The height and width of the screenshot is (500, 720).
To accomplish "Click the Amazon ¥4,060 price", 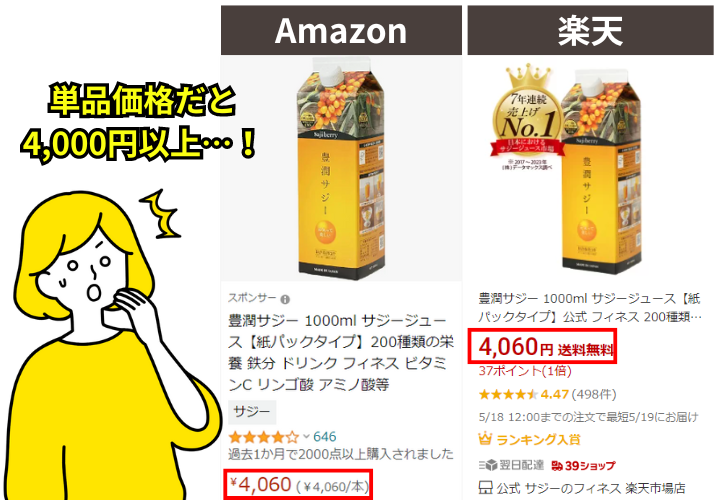I will pyautogui.click(x=261, y=484).
